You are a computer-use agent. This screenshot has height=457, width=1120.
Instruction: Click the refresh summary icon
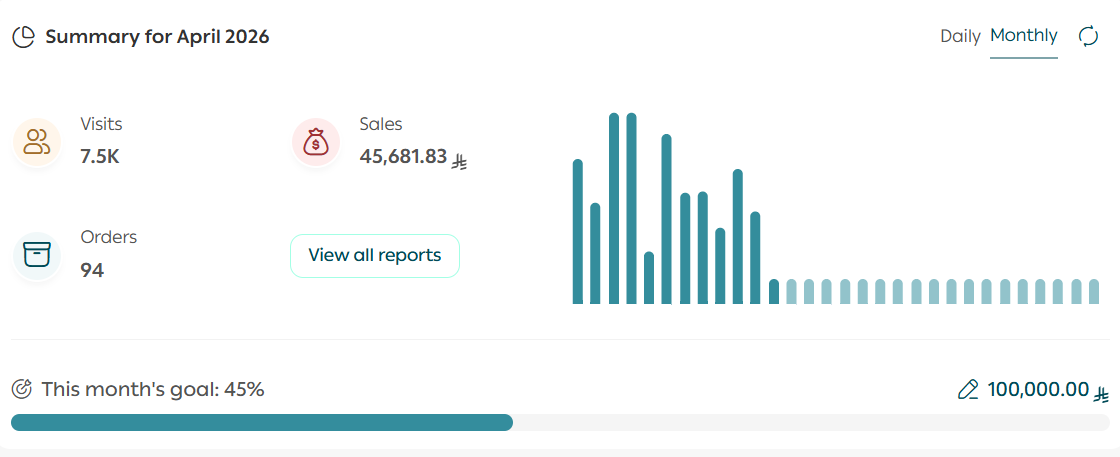pos(1088,36)
